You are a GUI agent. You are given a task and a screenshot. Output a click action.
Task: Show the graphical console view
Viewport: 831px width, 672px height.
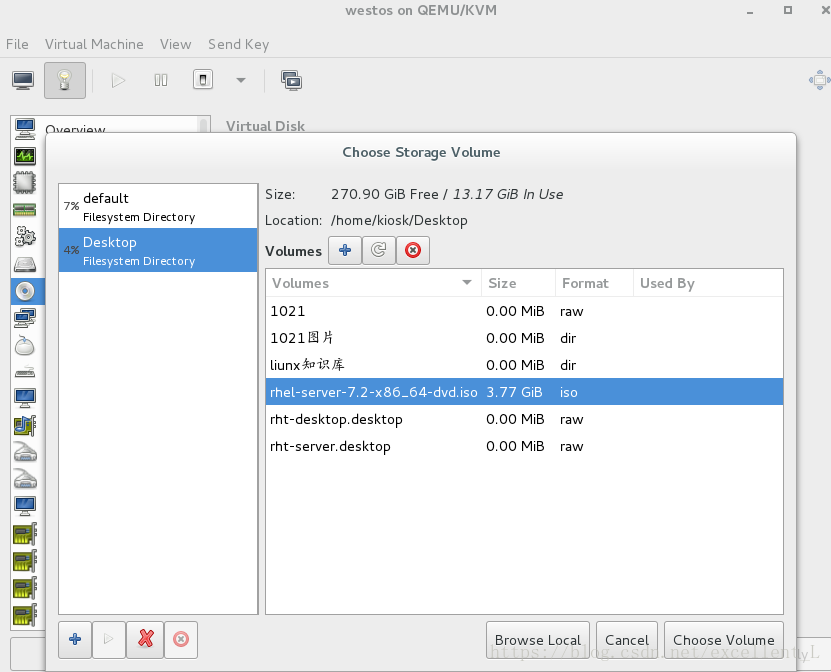point(23,81)
